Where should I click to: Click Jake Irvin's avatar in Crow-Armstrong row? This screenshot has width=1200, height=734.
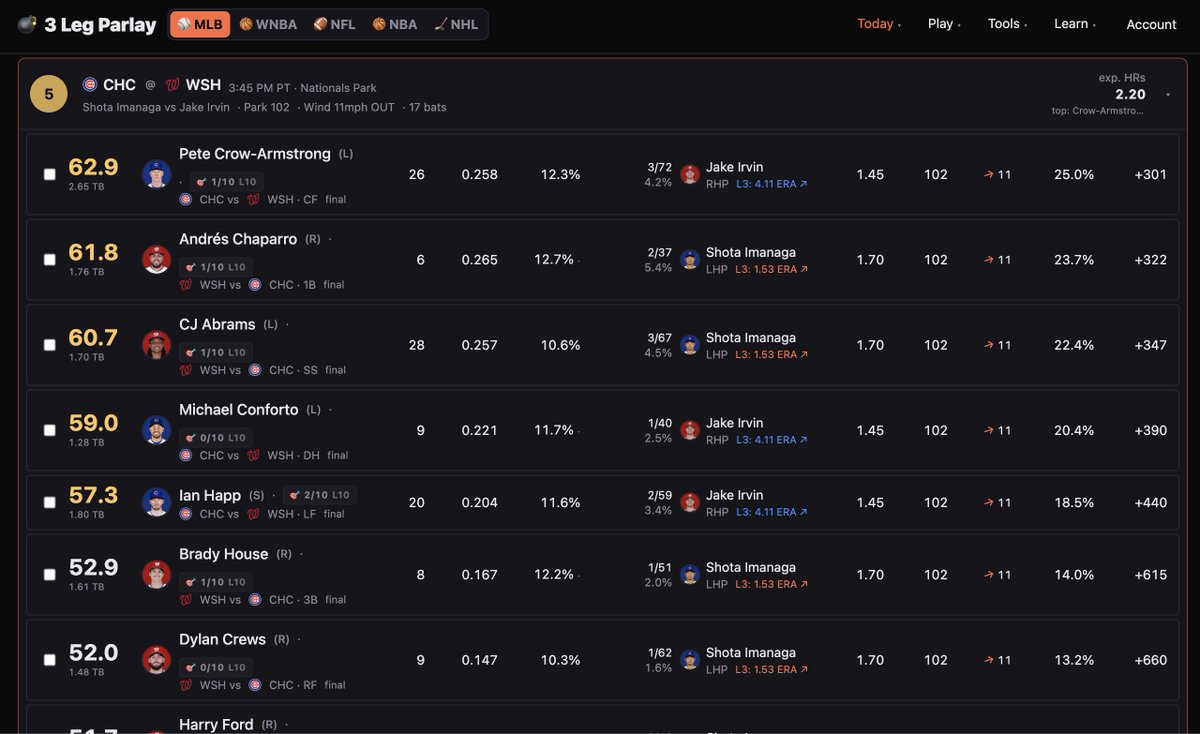pyautogui.click(x=690, y=174)
